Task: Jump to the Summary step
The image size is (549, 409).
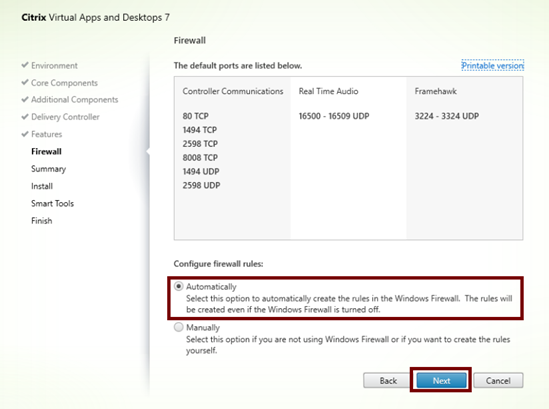Action: [x=48, y=169]
